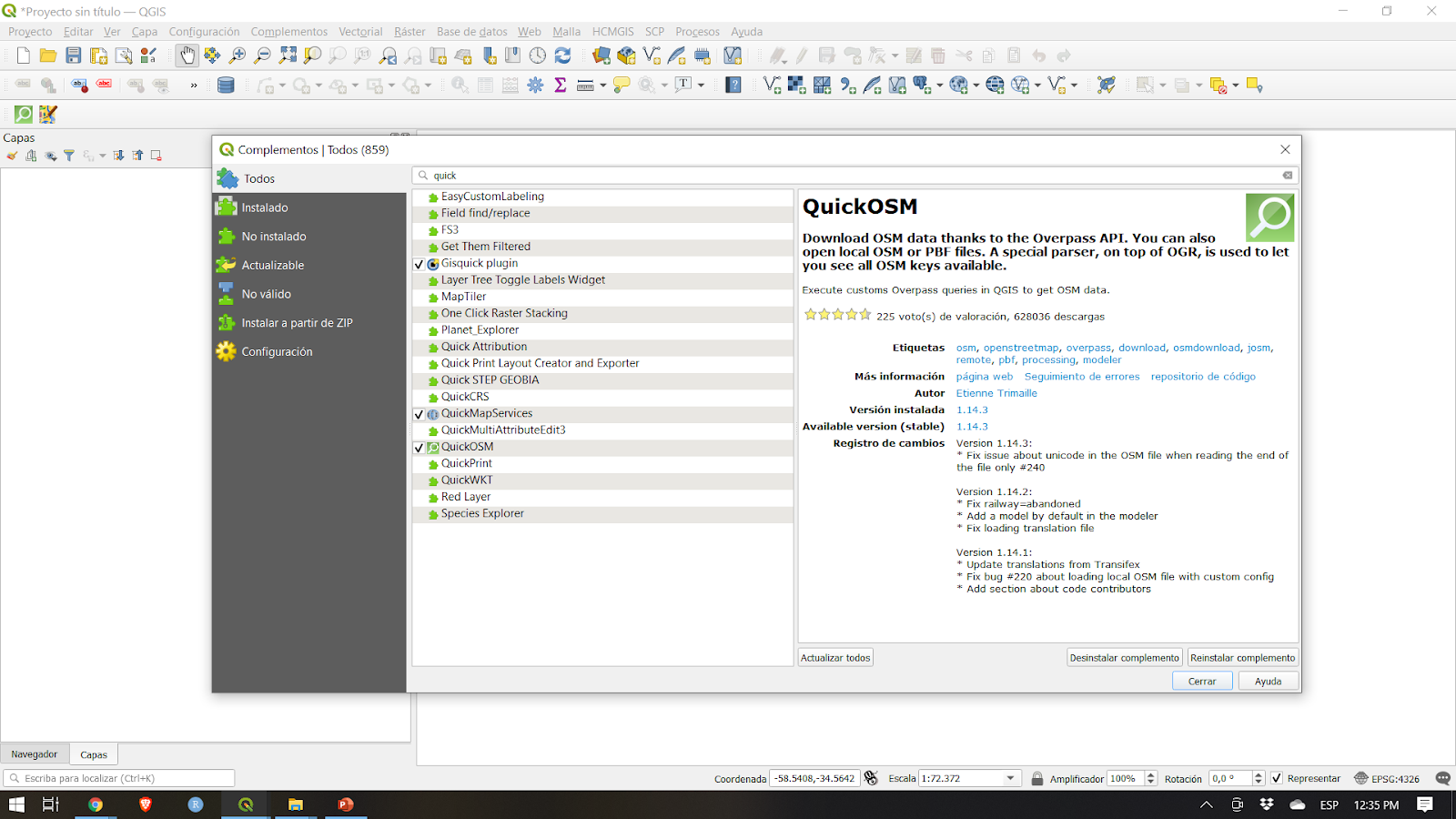The height and width of the screenshot is (819, 1456).
Task: Expand the New Virtual Layer dropdown arrow
Action: (x=1075, y=86)
